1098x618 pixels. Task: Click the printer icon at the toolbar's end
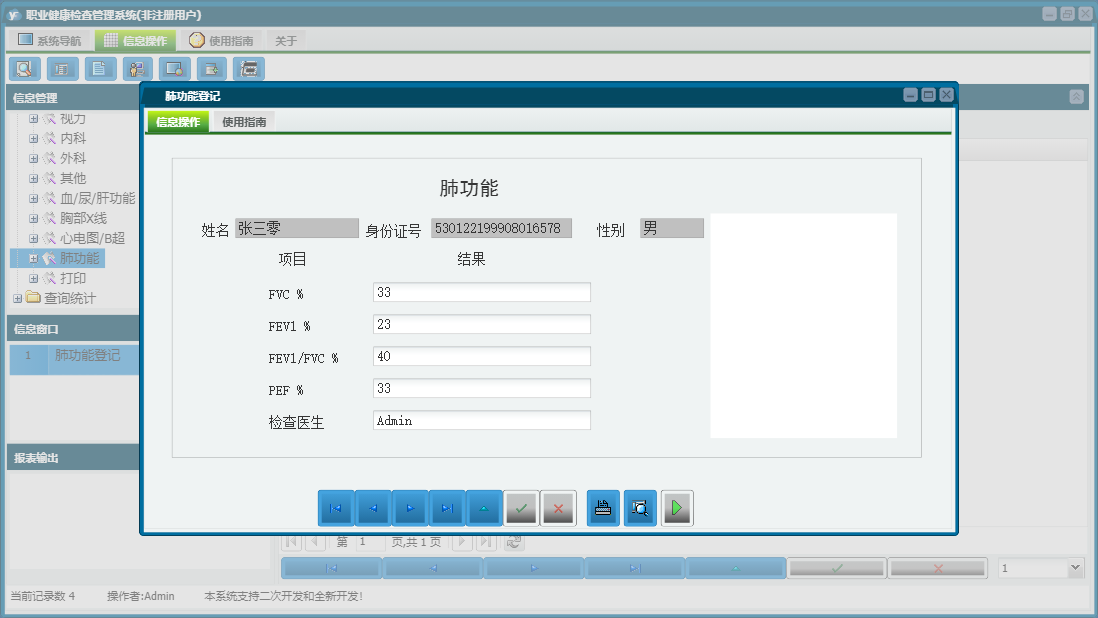pyautogui.click(x=247, y=68)
